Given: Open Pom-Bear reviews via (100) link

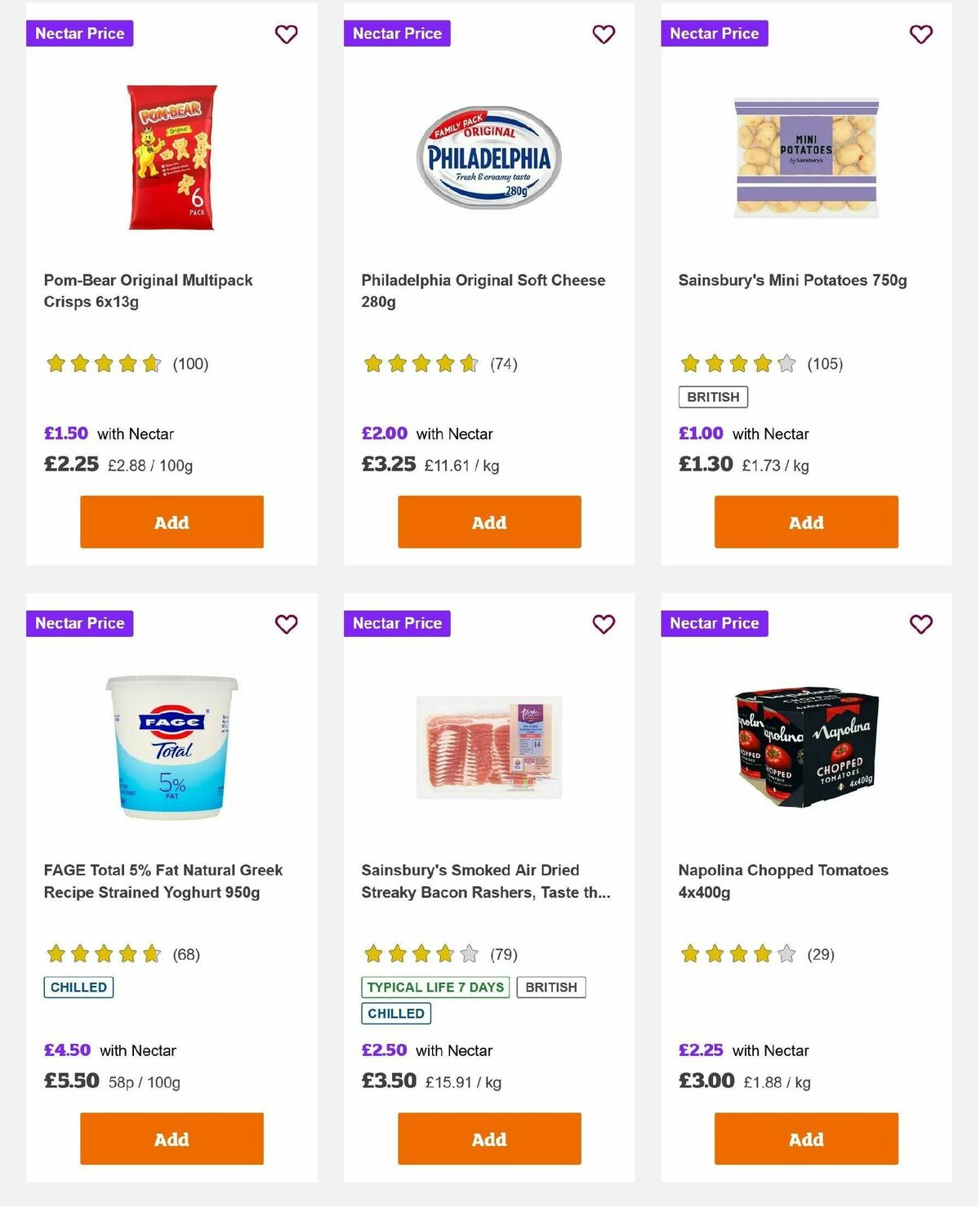Looking at the screenshot, I should 190,363.
